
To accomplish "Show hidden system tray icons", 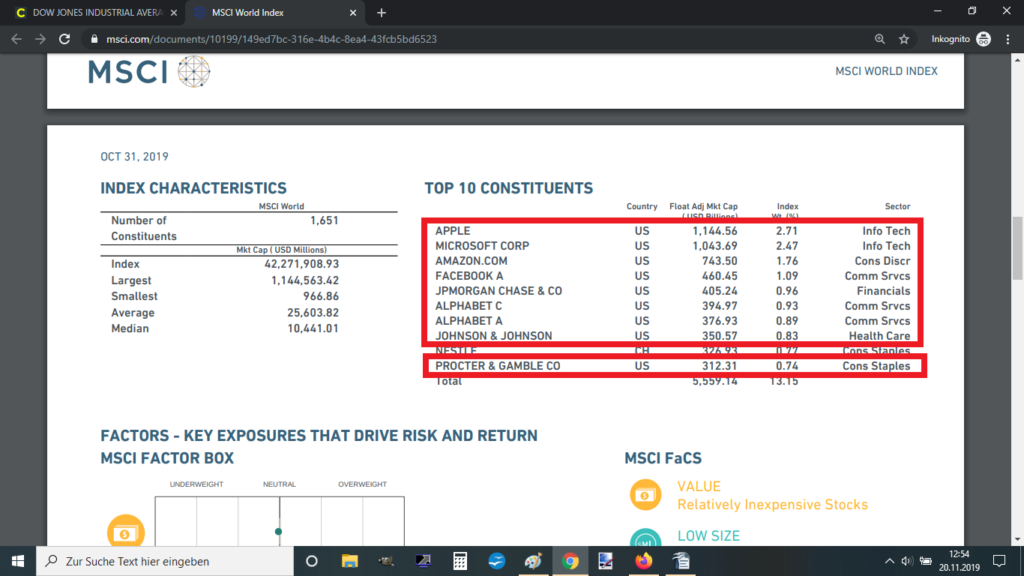I will (x=889, y=561).
